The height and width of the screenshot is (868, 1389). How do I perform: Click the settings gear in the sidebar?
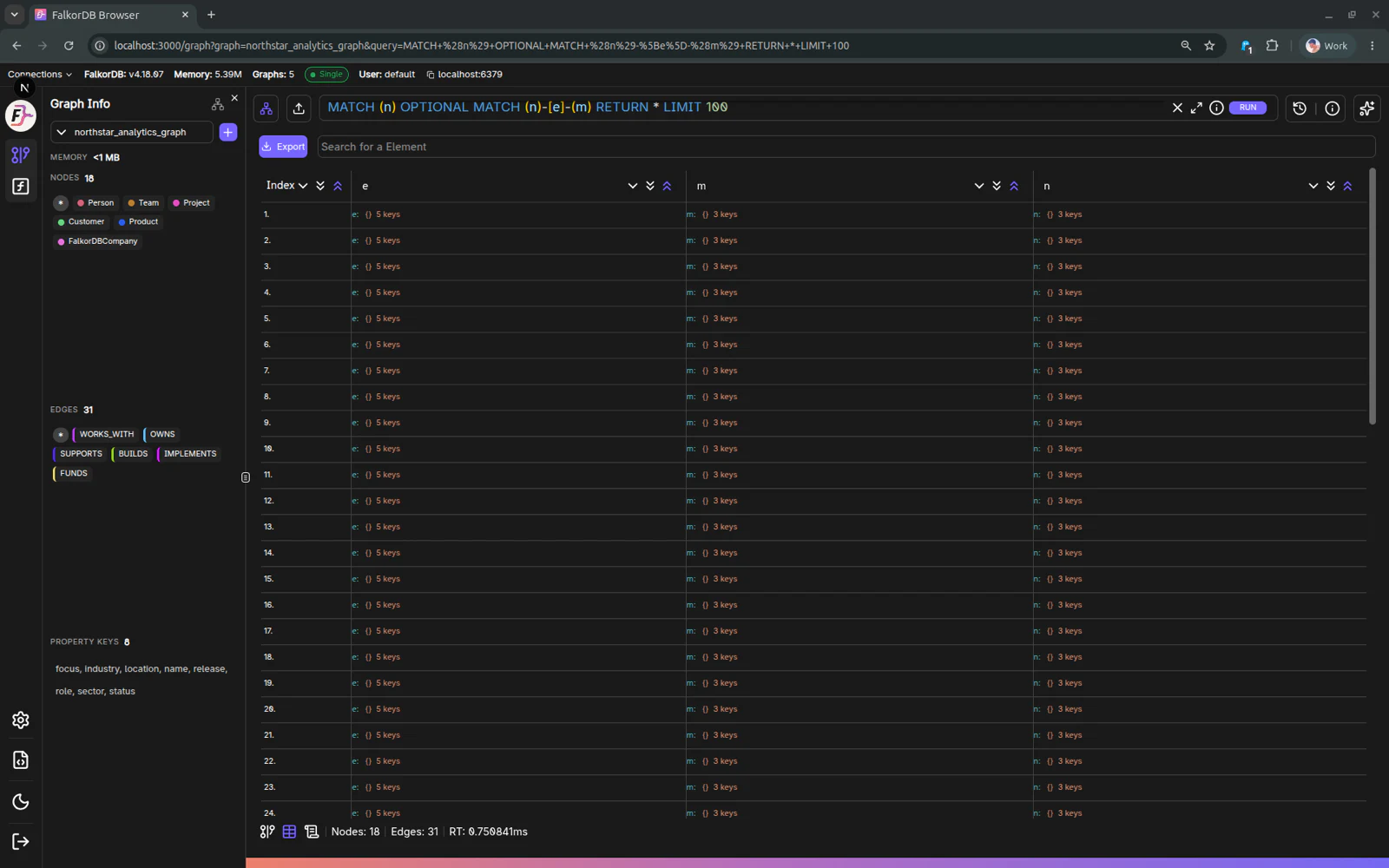[21, 720]
